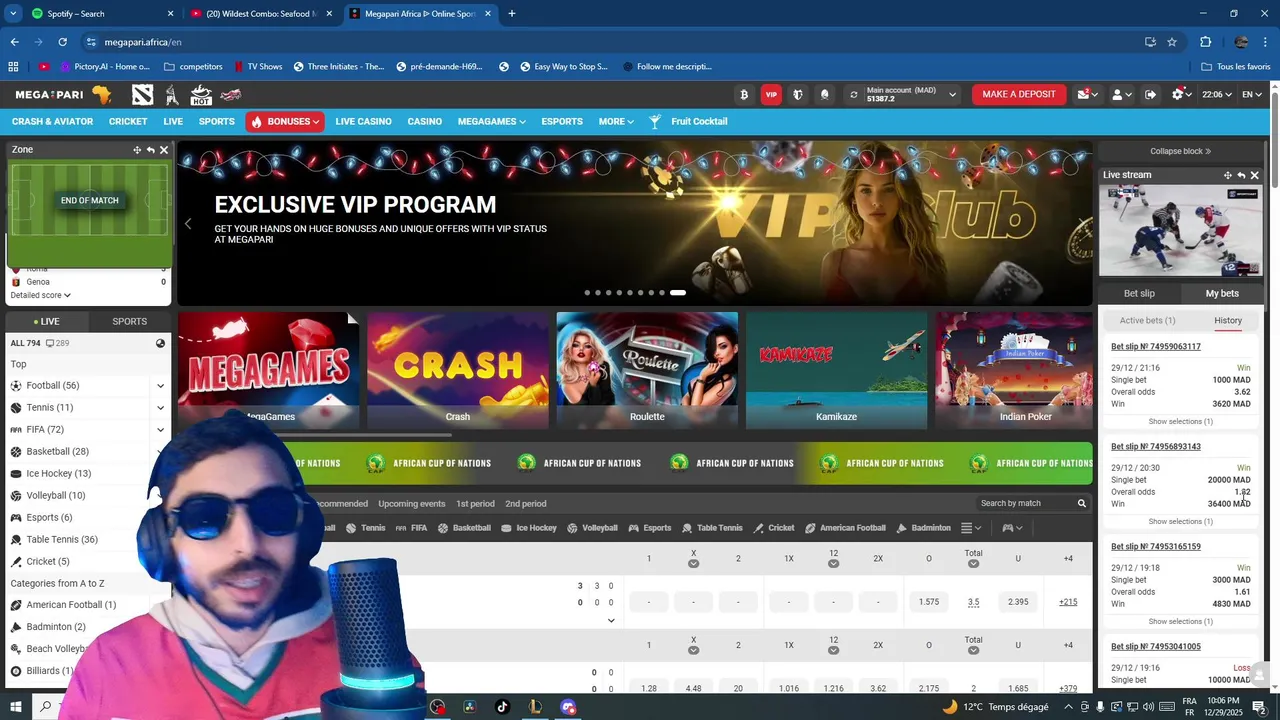The image size is (1280, 720).
Task: Open the HOT games icon
Action: pyautogui.click(x=201, y=94)
